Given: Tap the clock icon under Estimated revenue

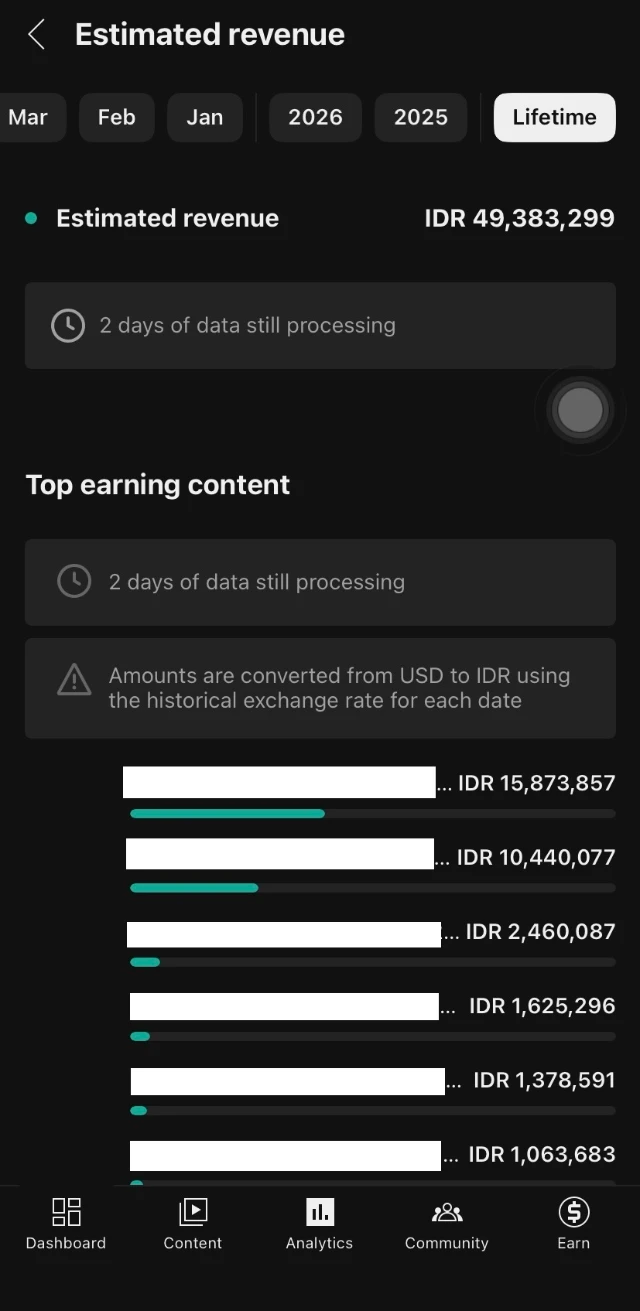Looking at the screenshot, I should (68, 325).
